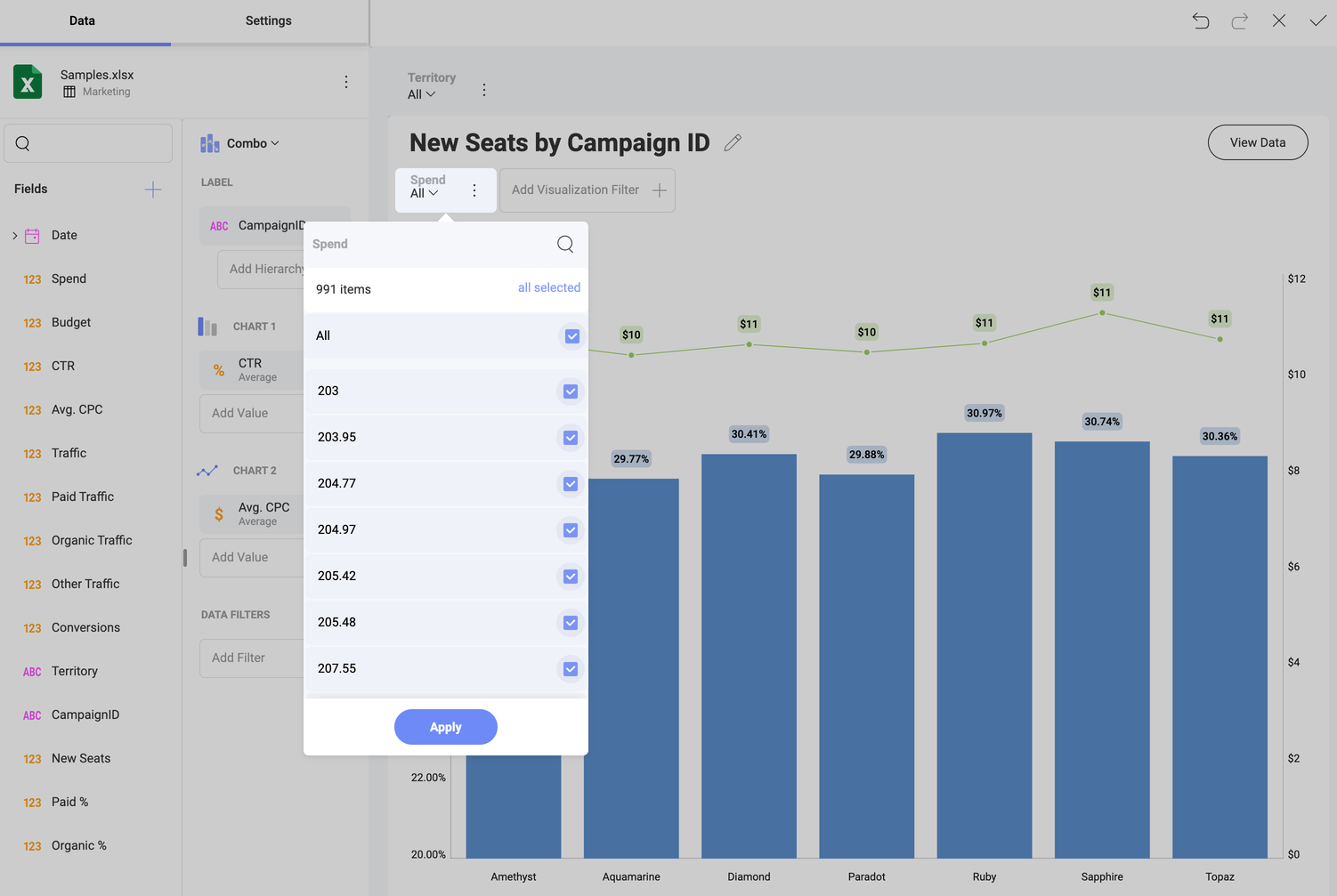Image resolution: width=1337 pixels, height=896 pixels.
Task: Click the Marketing table icon
Action: tap(69, 92)
